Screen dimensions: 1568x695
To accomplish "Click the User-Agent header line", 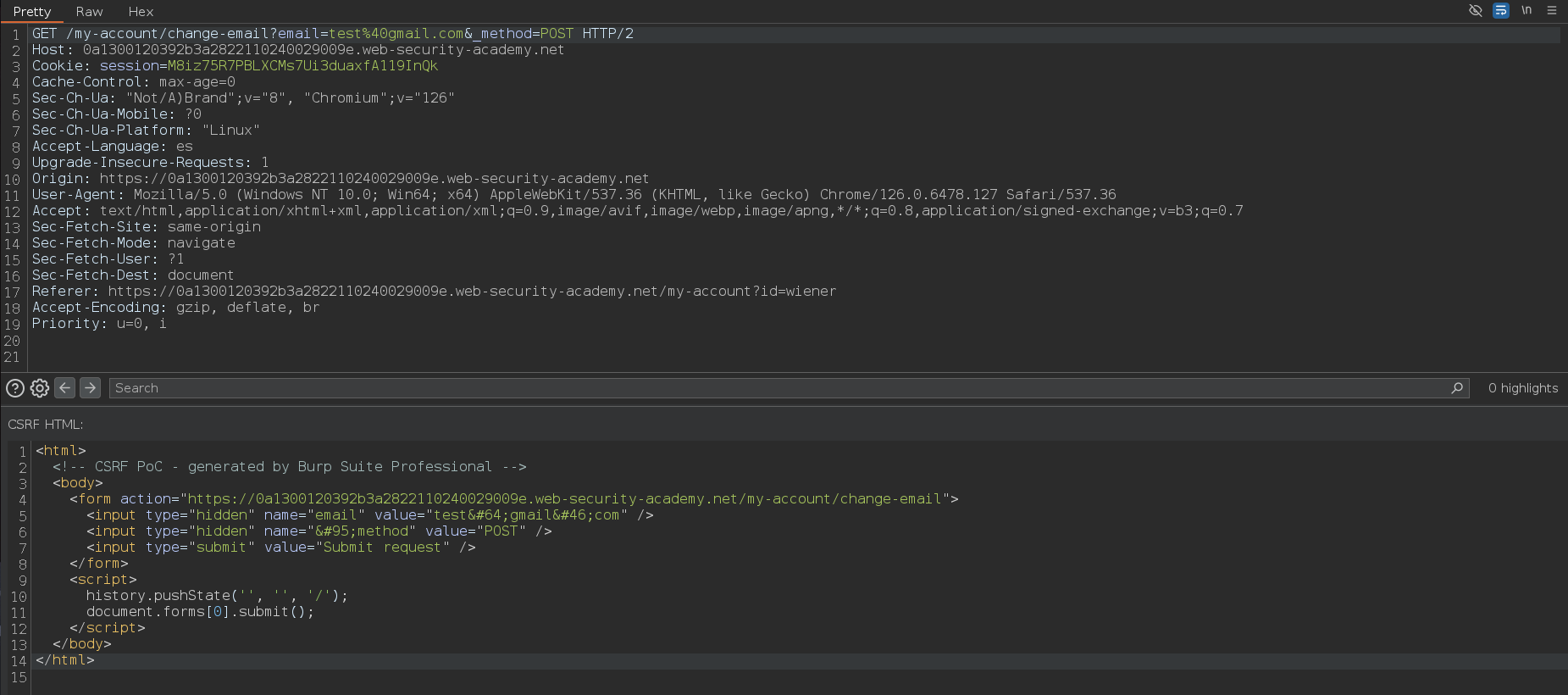I will (x=574, y=195).
